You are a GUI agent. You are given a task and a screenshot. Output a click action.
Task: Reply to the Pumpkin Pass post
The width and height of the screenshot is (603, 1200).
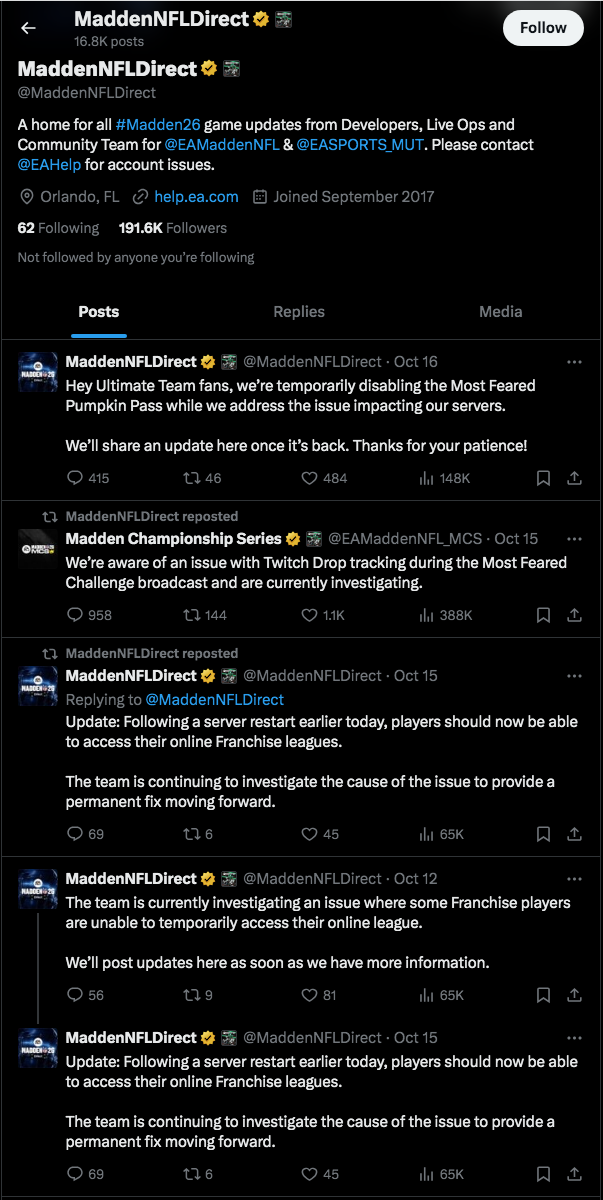[75, 478]
